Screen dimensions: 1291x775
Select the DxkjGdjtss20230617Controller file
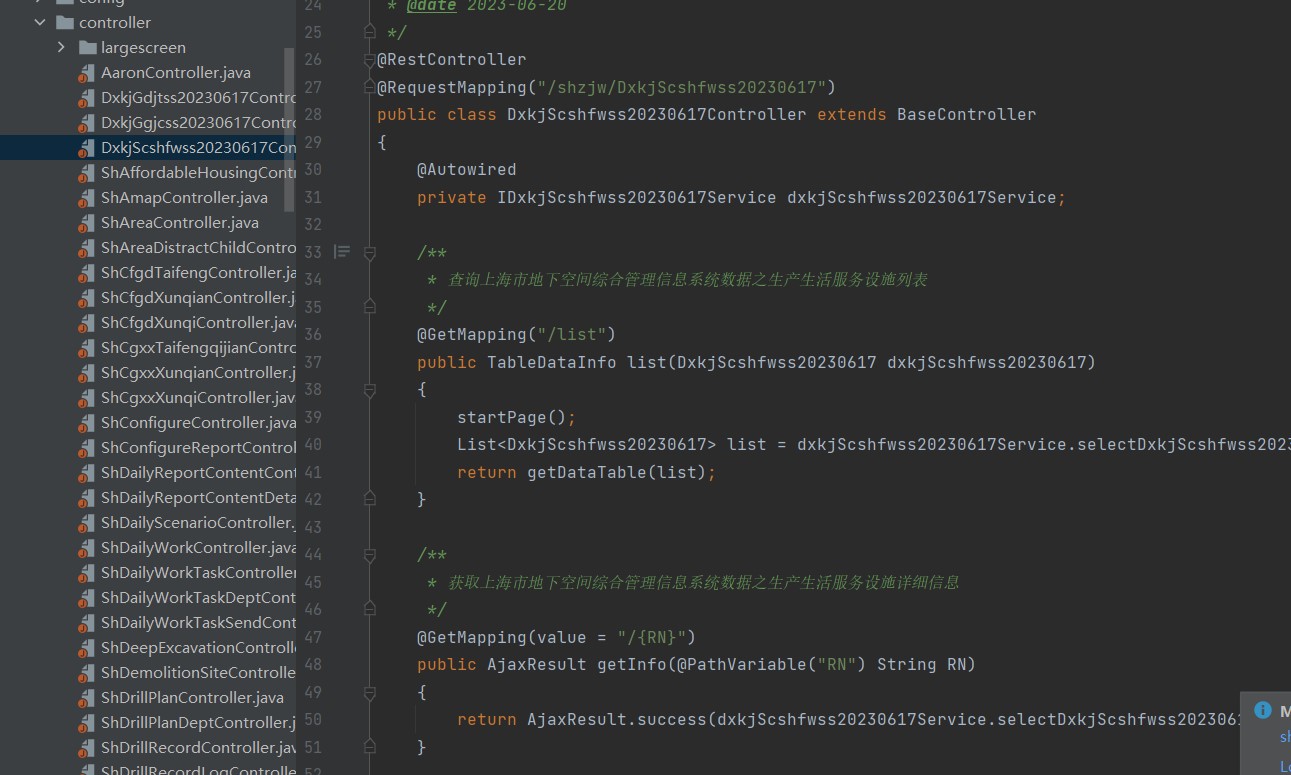click(x=198, y=97)
